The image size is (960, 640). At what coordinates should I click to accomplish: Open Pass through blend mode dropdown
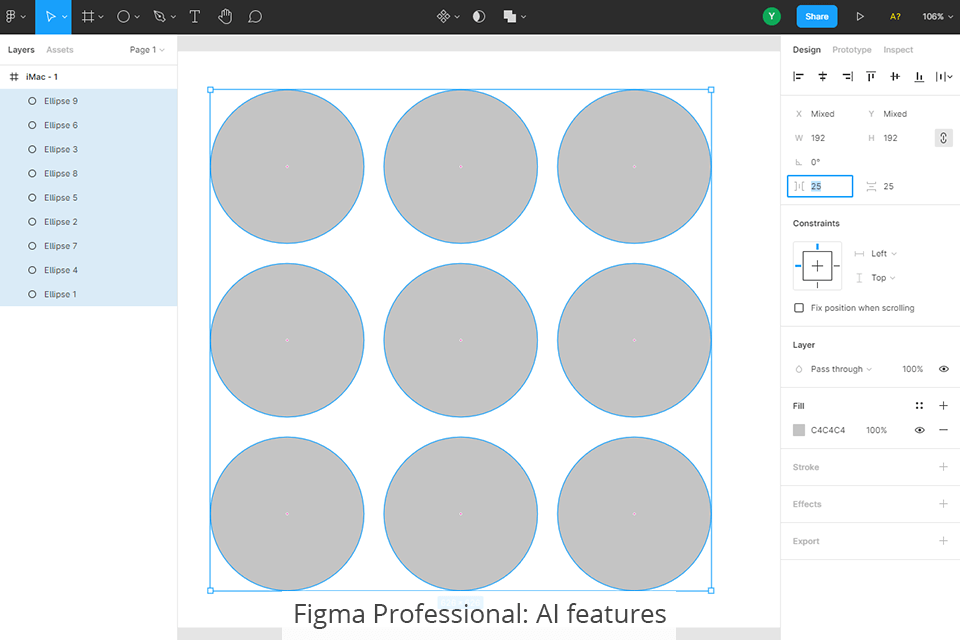(x=841, y=369)
